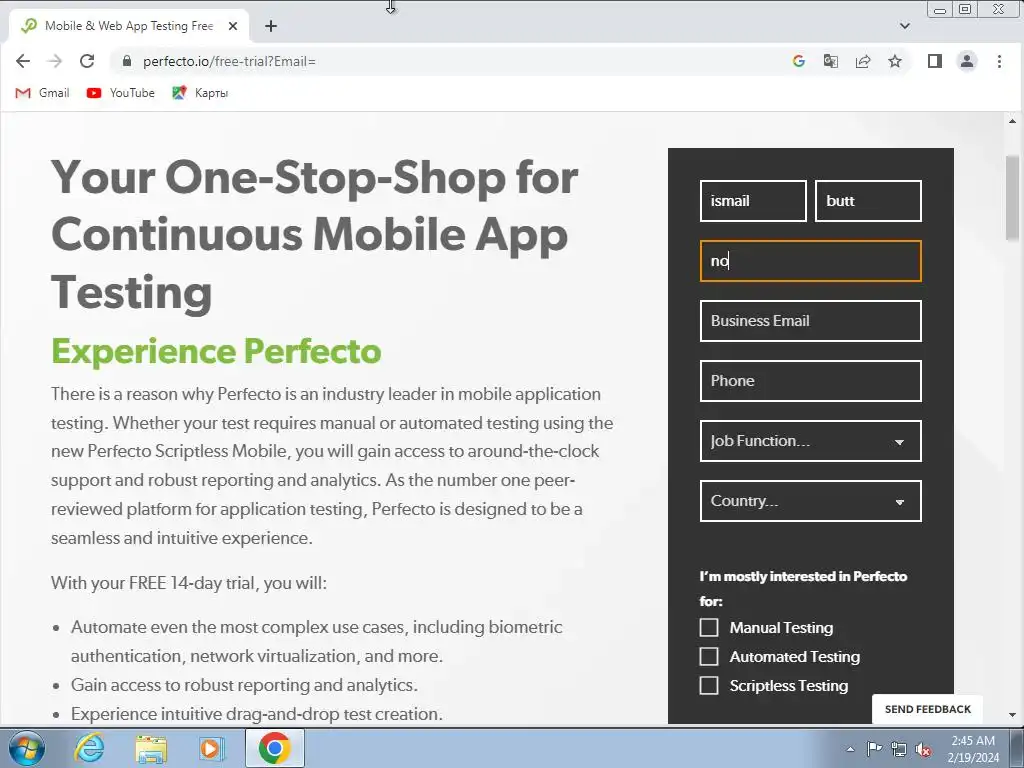Check the Manual Testing box
This screenshot has width=1024, height=768.
(709, 628)
